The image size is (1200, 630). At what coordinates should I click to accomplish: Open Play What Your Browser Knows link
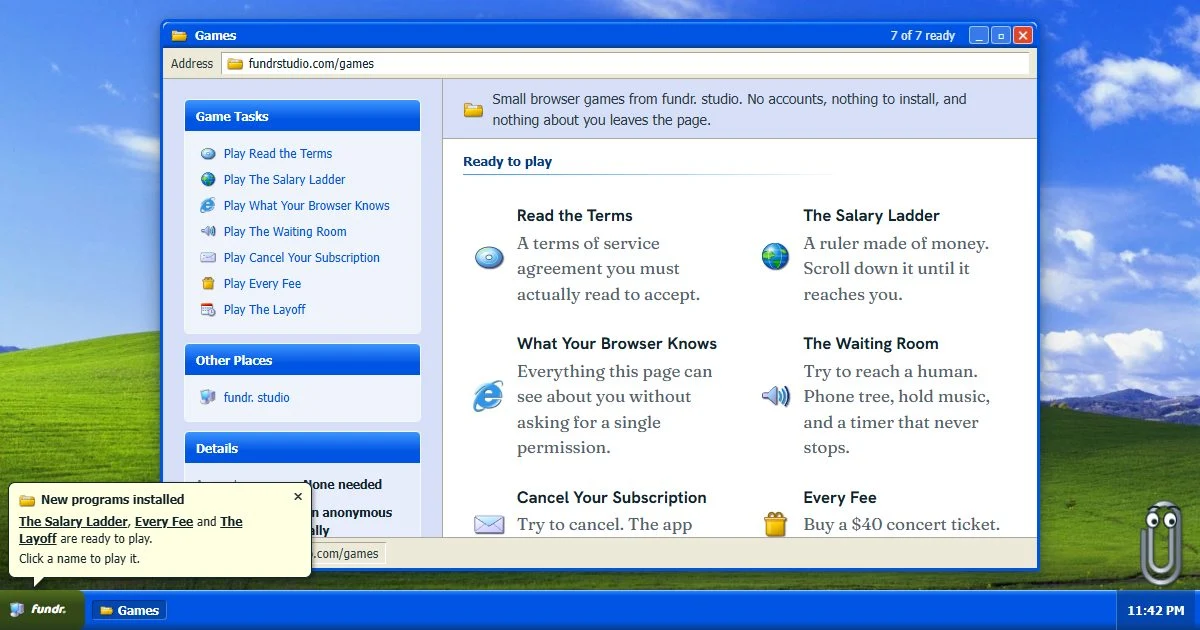coord(307,206)
